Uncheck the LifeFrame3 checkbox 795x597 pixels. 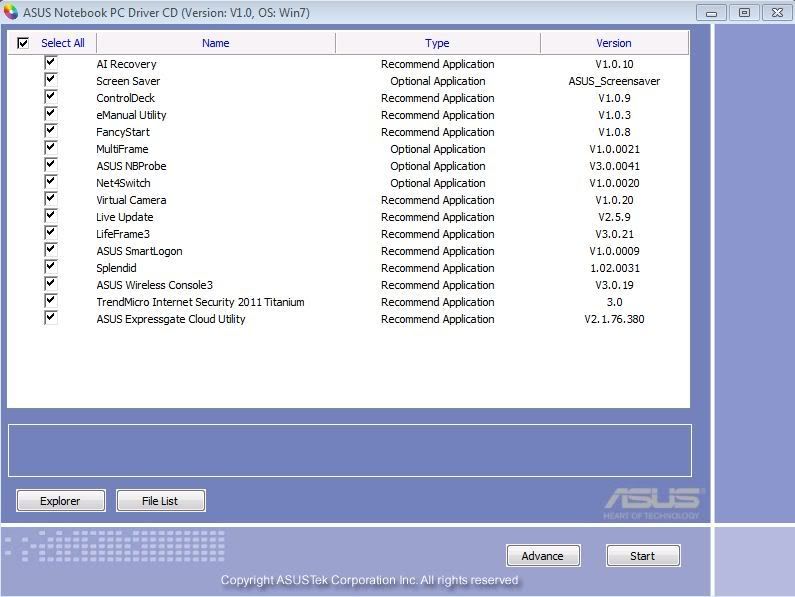(x=51, y=233)
